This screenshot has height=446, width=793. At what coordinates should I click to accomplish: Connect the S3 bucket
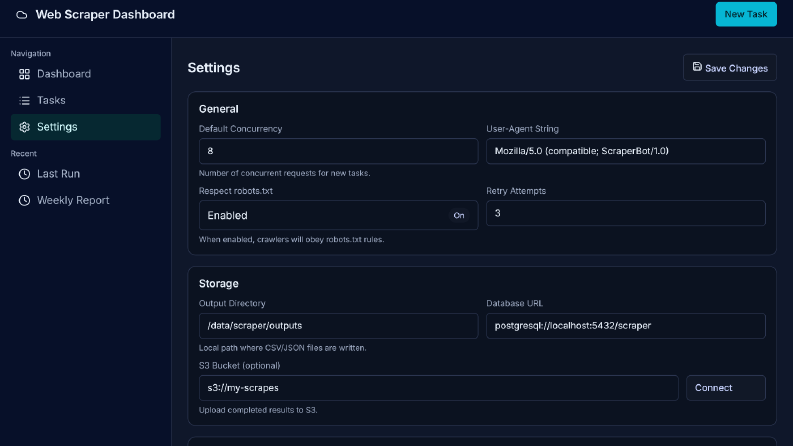(726, 388)
